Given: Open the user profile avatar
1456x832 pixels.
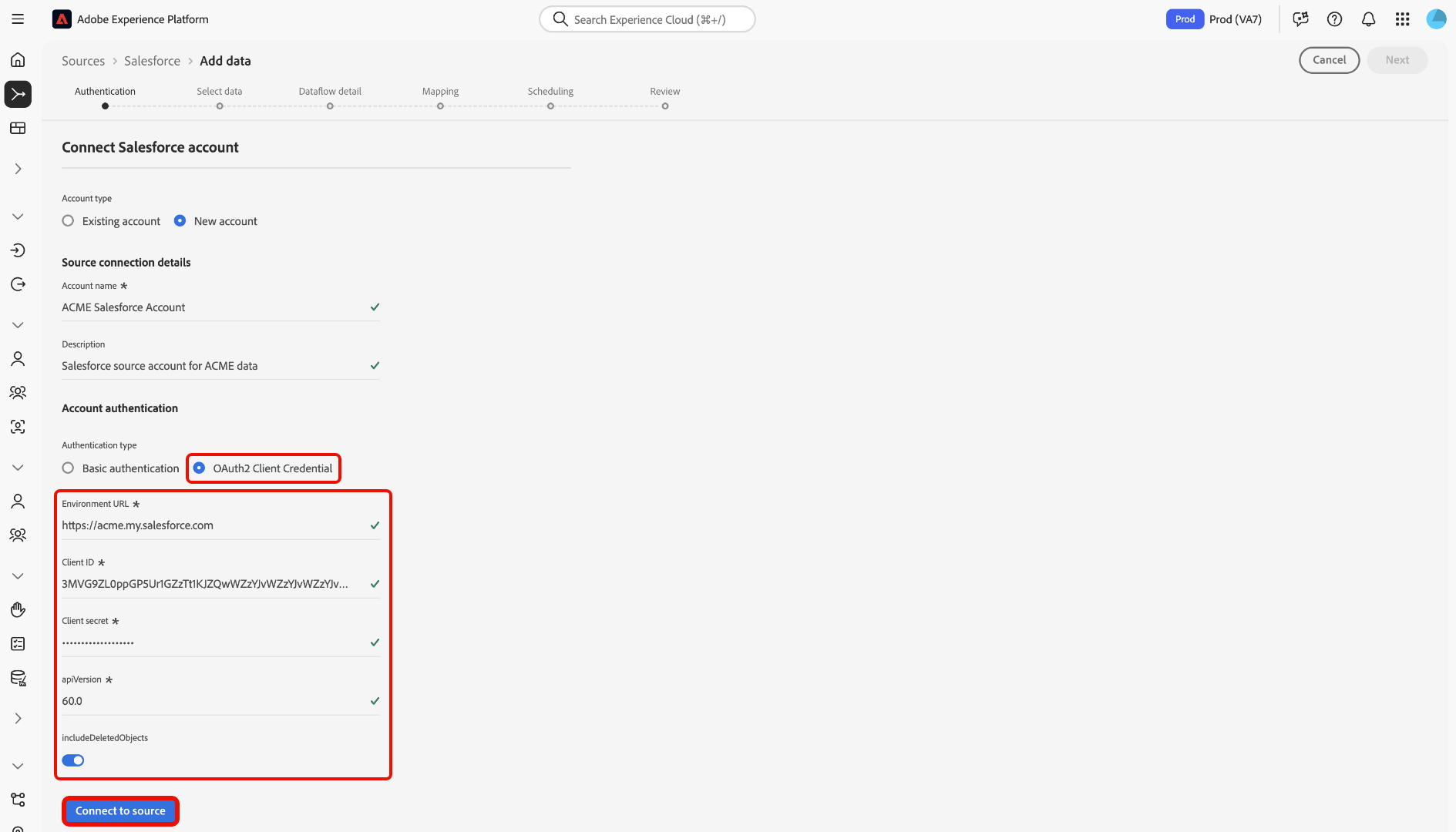Looking at the screenshot, I should [x=1436, y=19].
